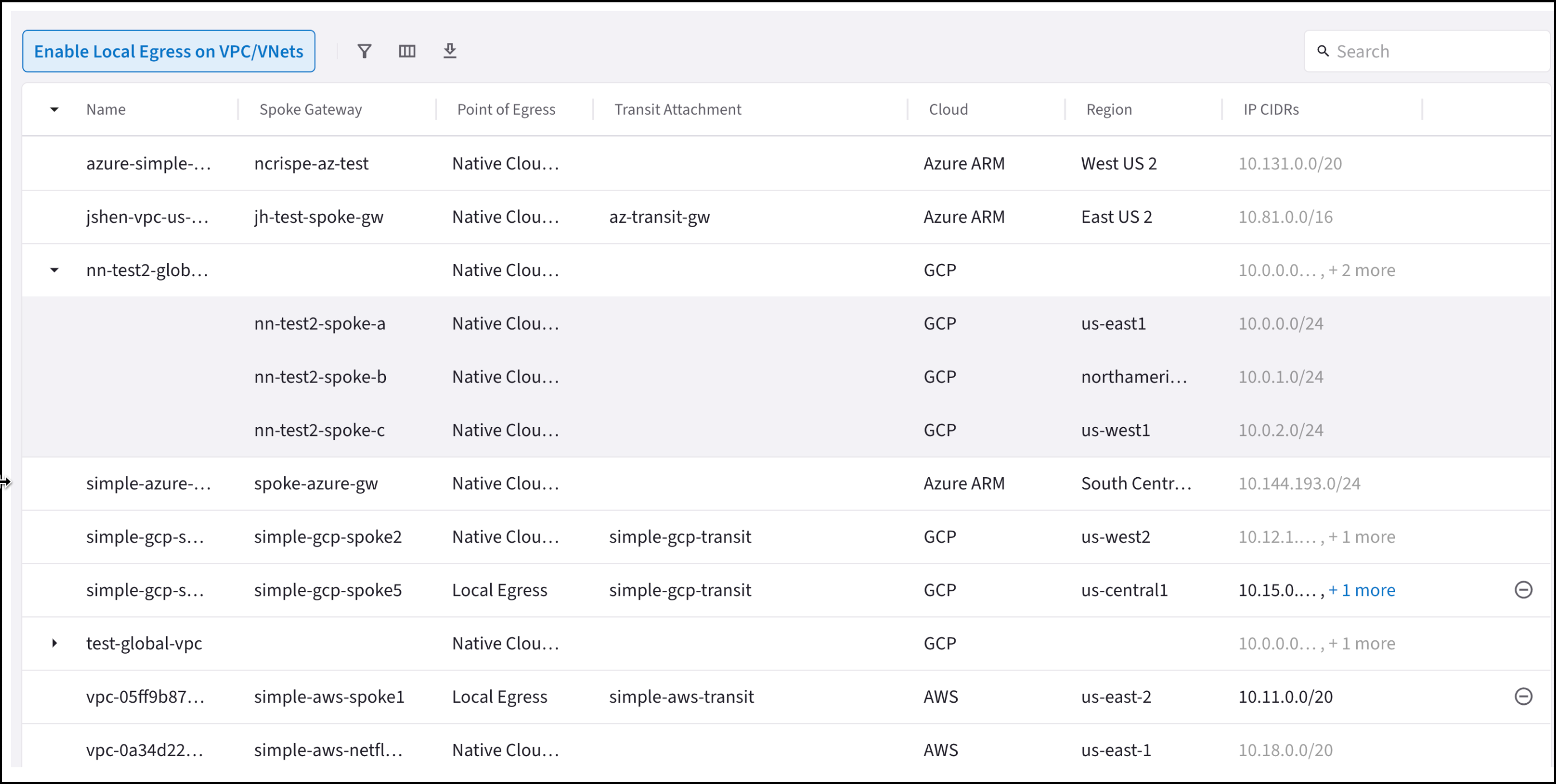Remove local egress for simple-aws-spoke1 row

(1523, 697)
